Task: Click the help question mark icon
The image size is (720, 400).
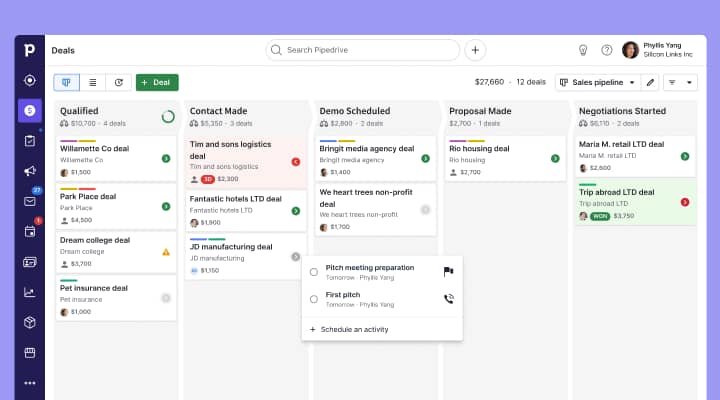Action: tap(606, 50)
